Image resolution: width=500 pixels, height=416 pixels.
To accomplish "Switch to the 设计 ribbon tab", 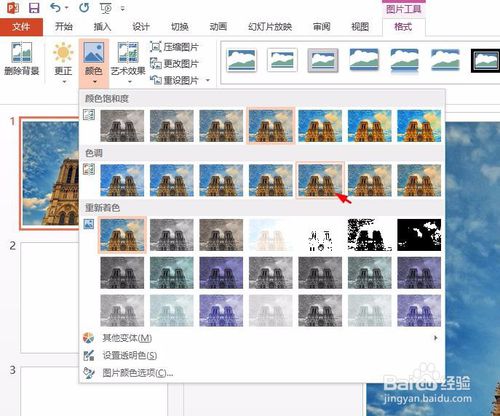I will point(141,27).
